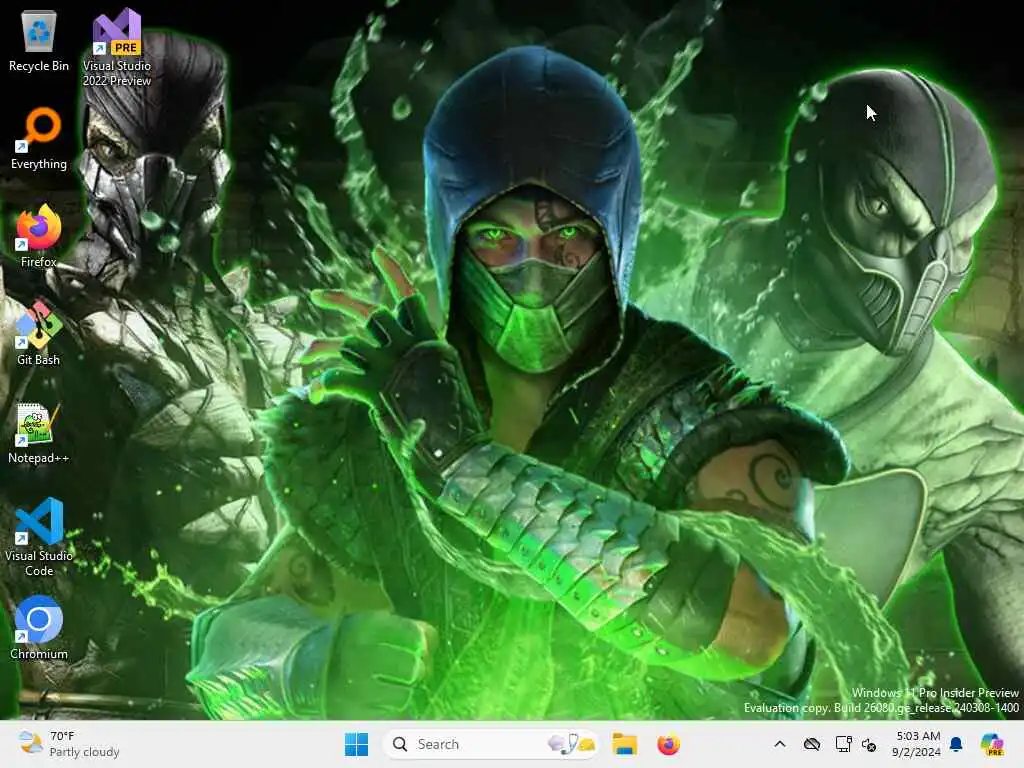Launch Firefox from the taskbar

point(668,744)
